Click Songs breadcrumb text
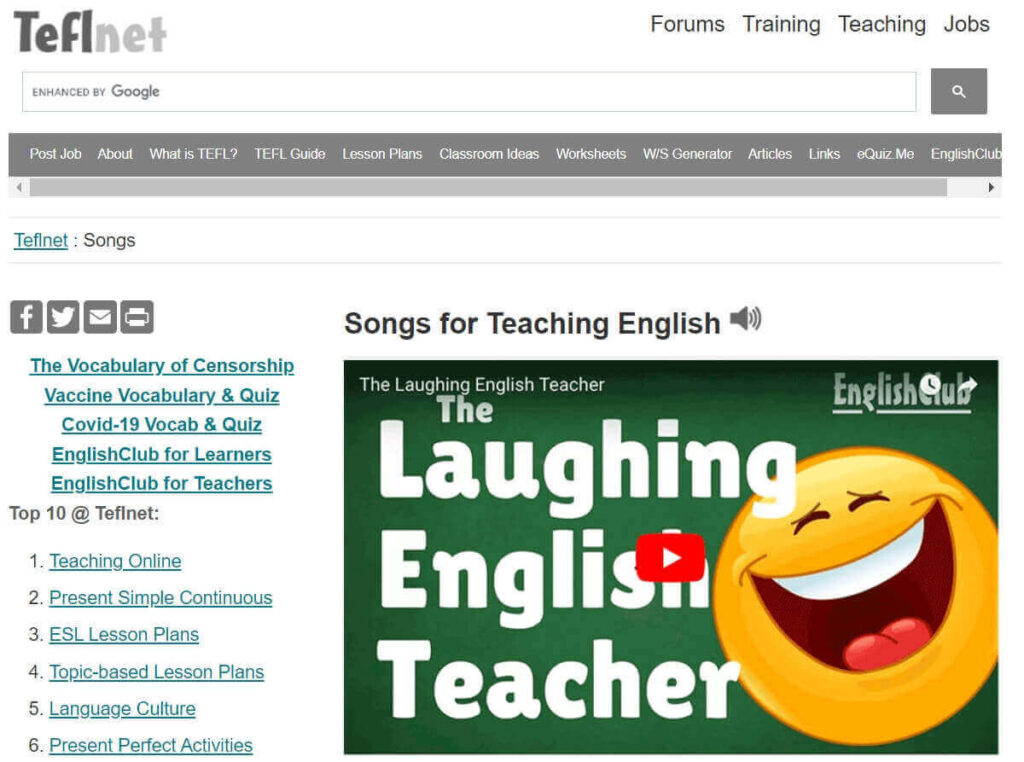Screen dimensions: 1024x762 coord(109,240)
